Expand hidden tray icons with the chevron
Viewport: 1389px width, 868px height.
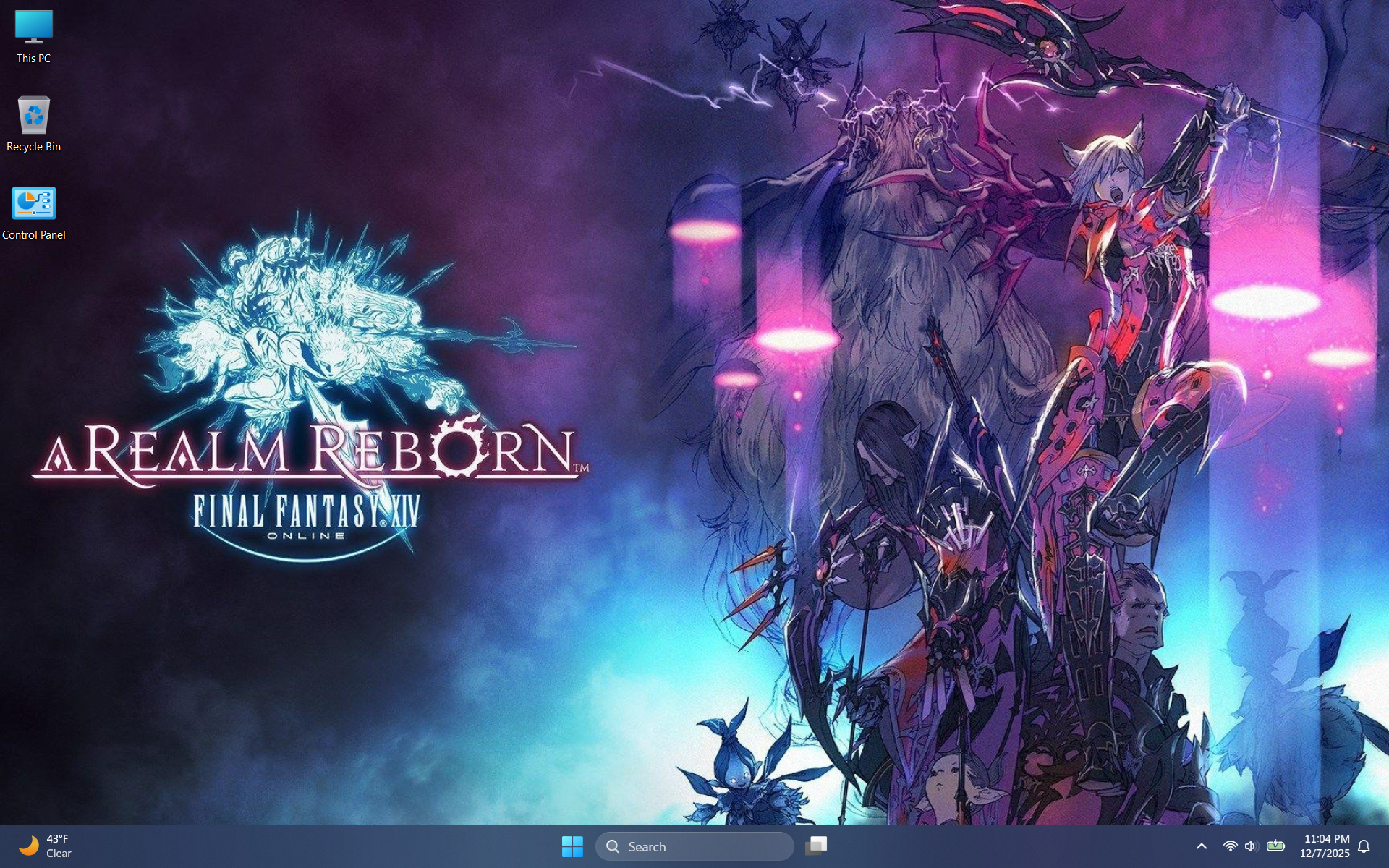1202,846
